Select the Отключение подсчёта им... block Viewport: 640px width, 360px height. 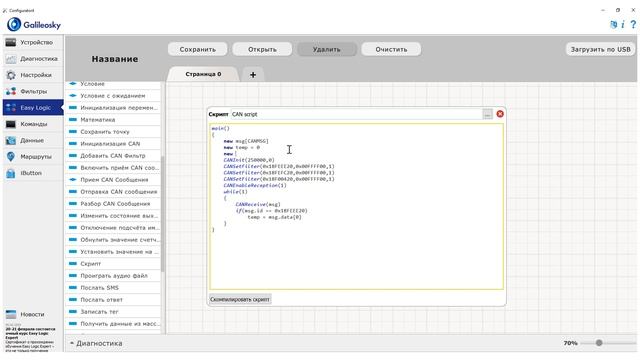point(113,228)
